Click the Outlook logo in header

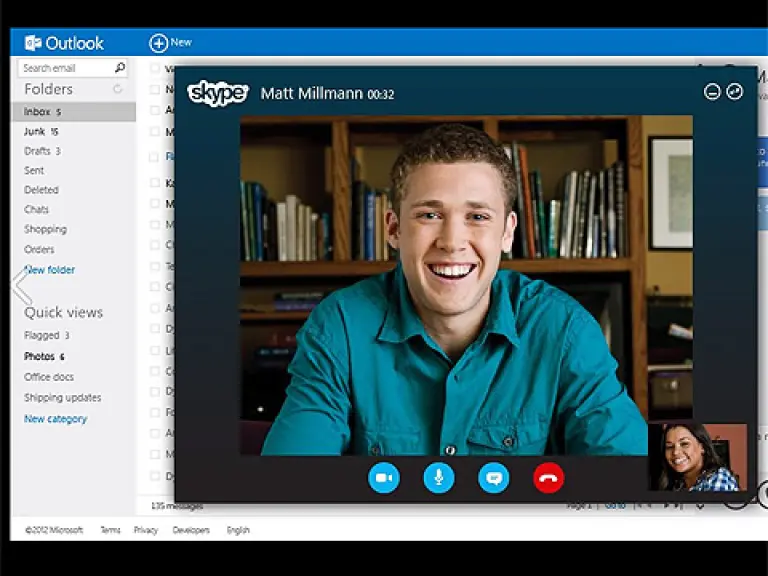click(64, 43)
